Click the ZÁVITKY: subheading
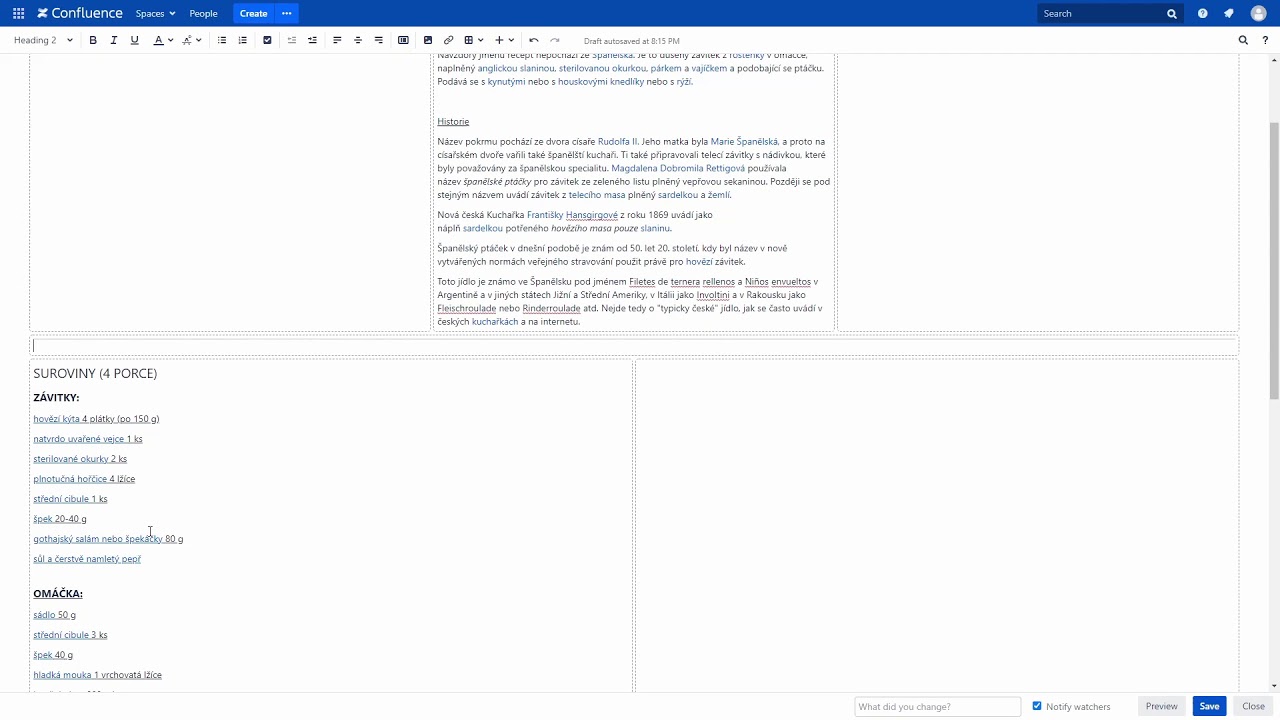The width and height of the screenshot is (1280, 720). 56,398
